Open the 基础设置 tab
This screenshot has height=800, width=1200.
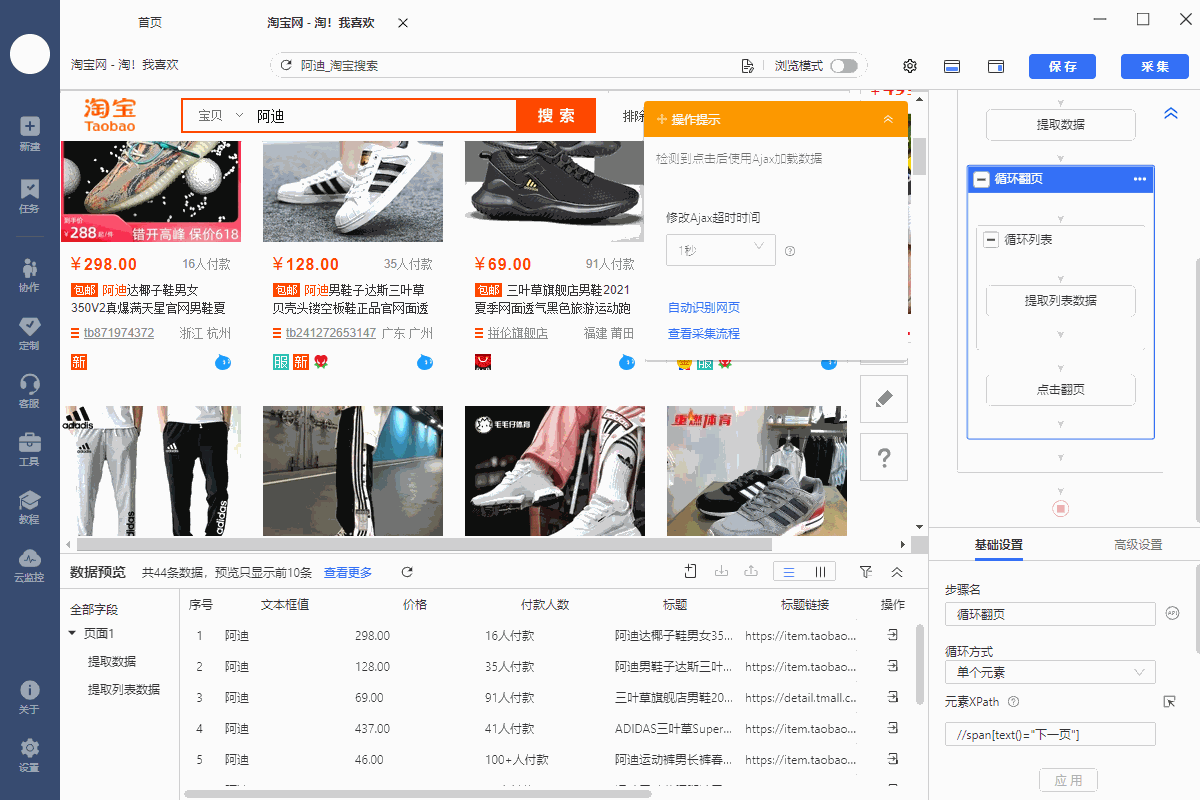[x=998, y=545]
